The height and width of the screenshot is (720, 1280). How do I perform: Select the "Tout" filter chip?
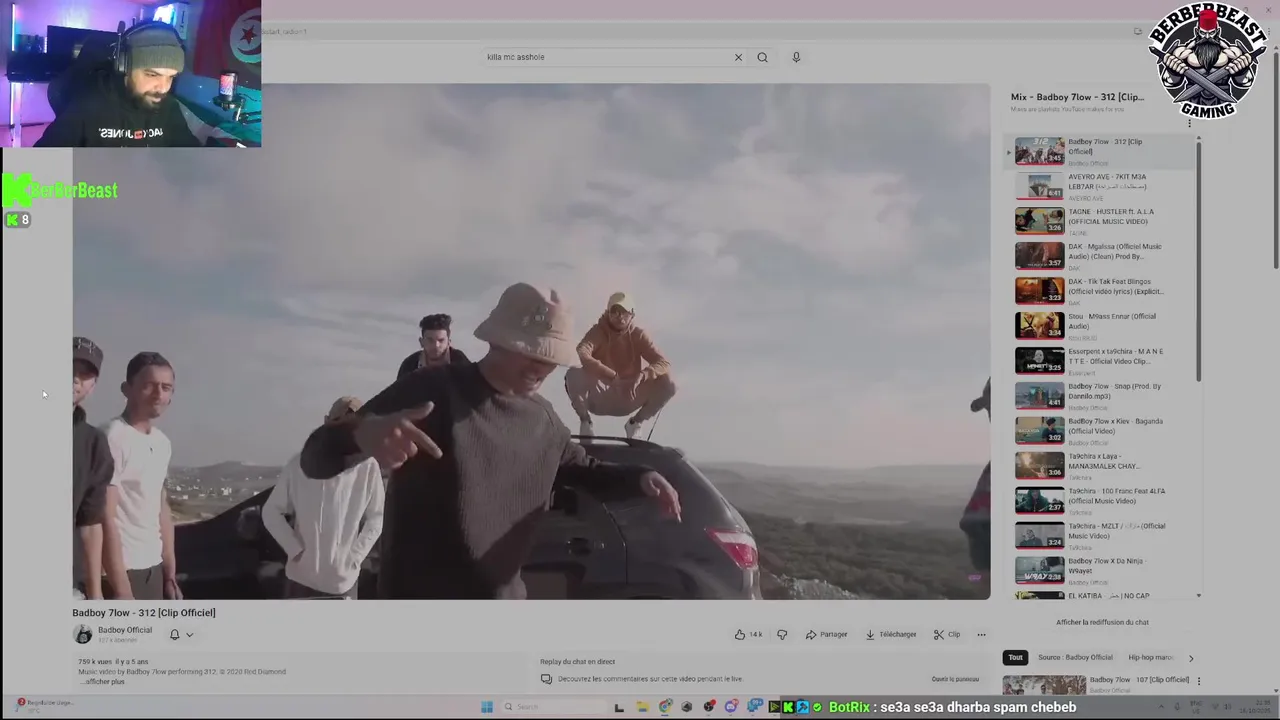click(1015, 657)
